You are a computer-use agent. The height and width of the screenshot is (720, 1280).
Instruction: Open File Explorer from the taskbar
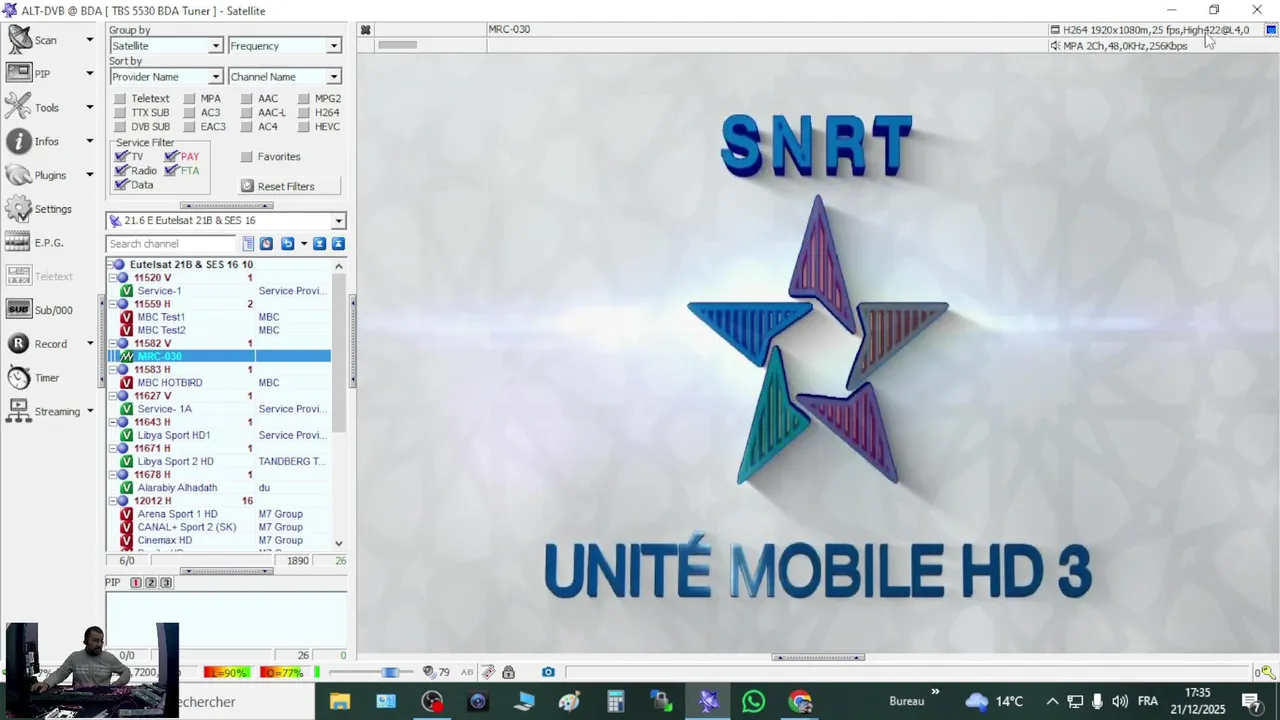coord(340,702)
